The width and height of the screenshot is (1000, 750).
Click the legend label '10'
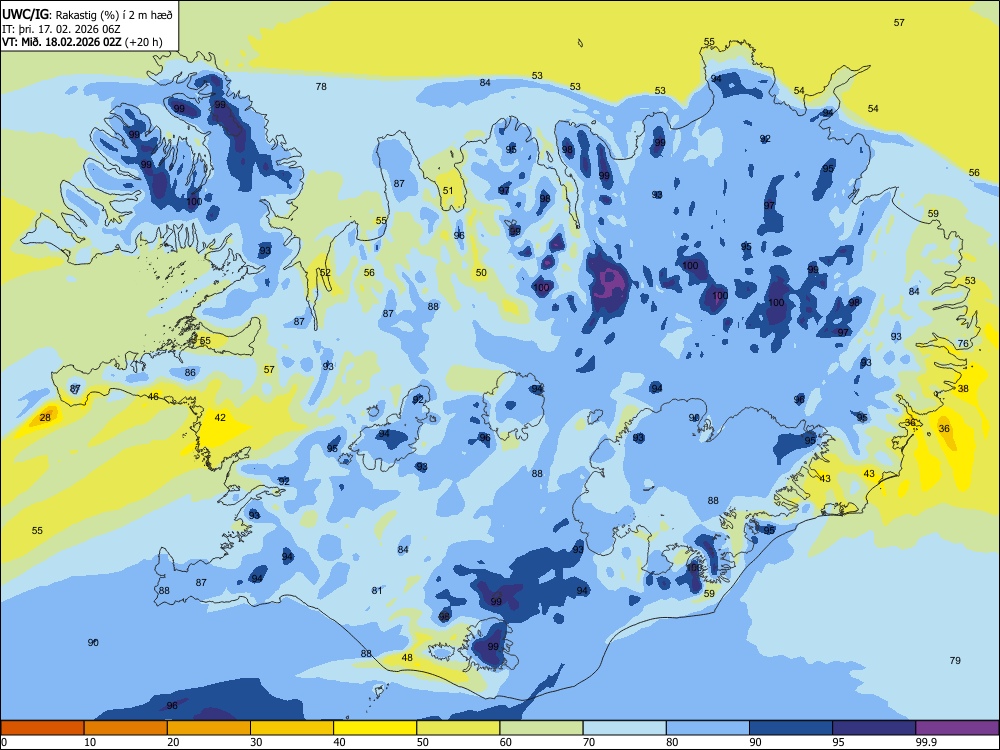[90, 742]
